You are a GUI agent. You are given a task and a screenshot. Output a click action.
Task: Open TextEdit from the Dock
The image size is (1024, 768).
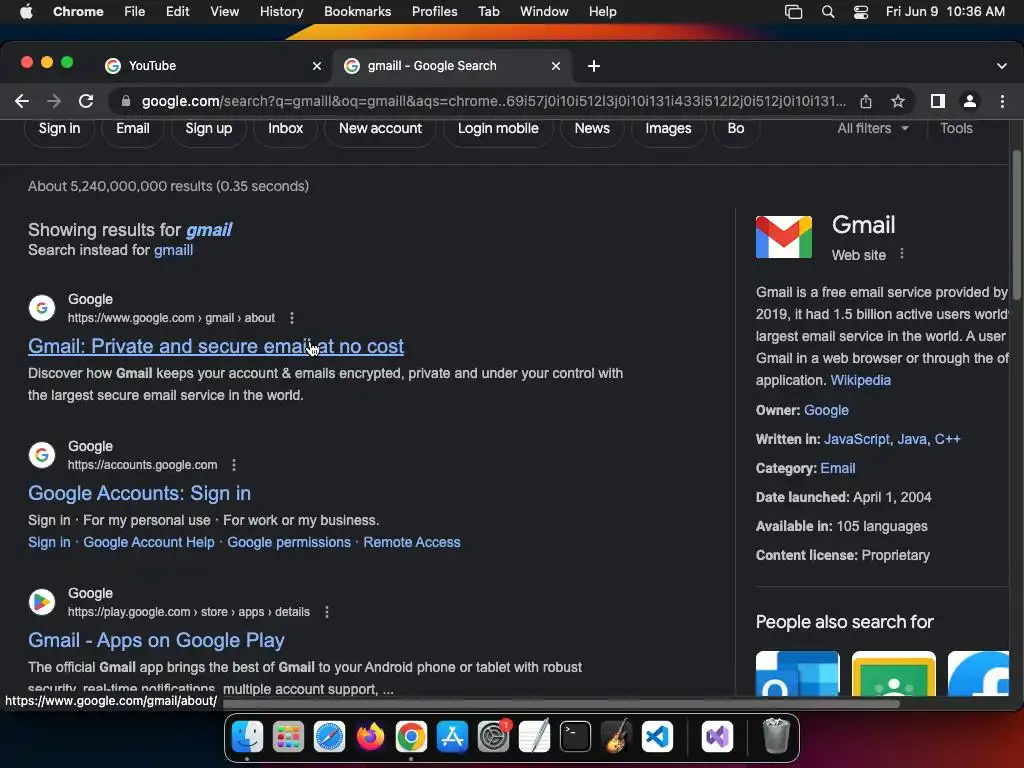pos(534,737)
